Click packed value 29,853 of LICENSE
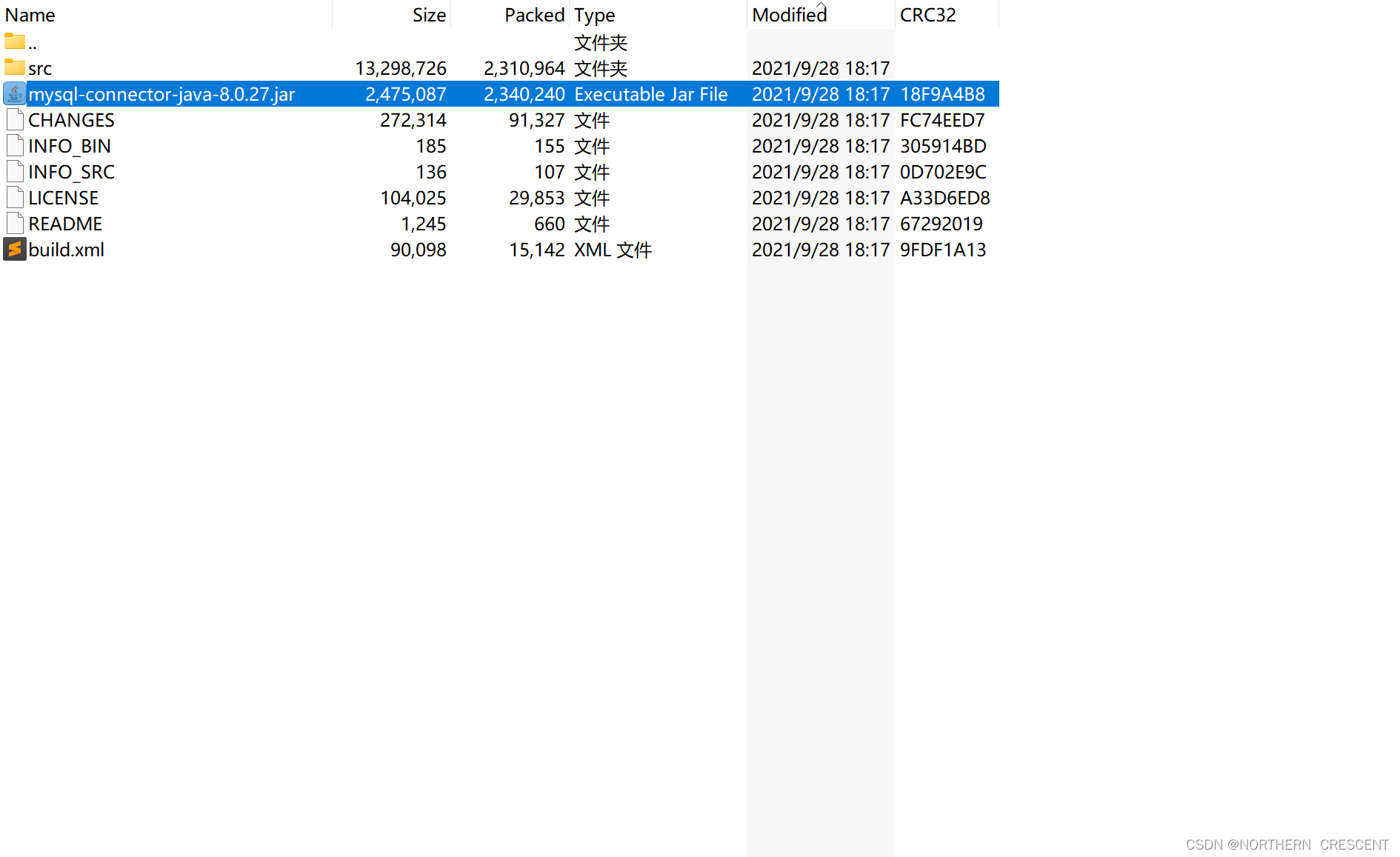Viewport: 1400px width, 857px height. [537, 198]
